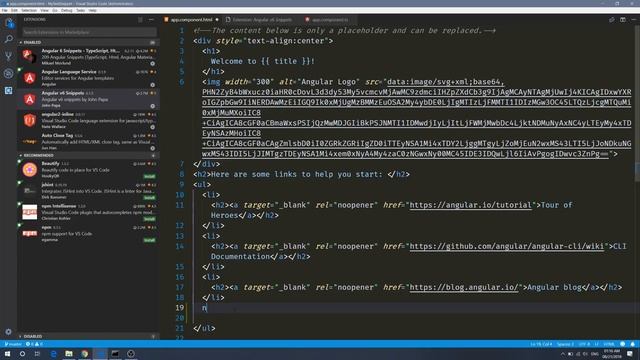Open the Explorer view in the activity bar
The height and width of the screenshot is (360, 640).
click(x=9, y=23)
